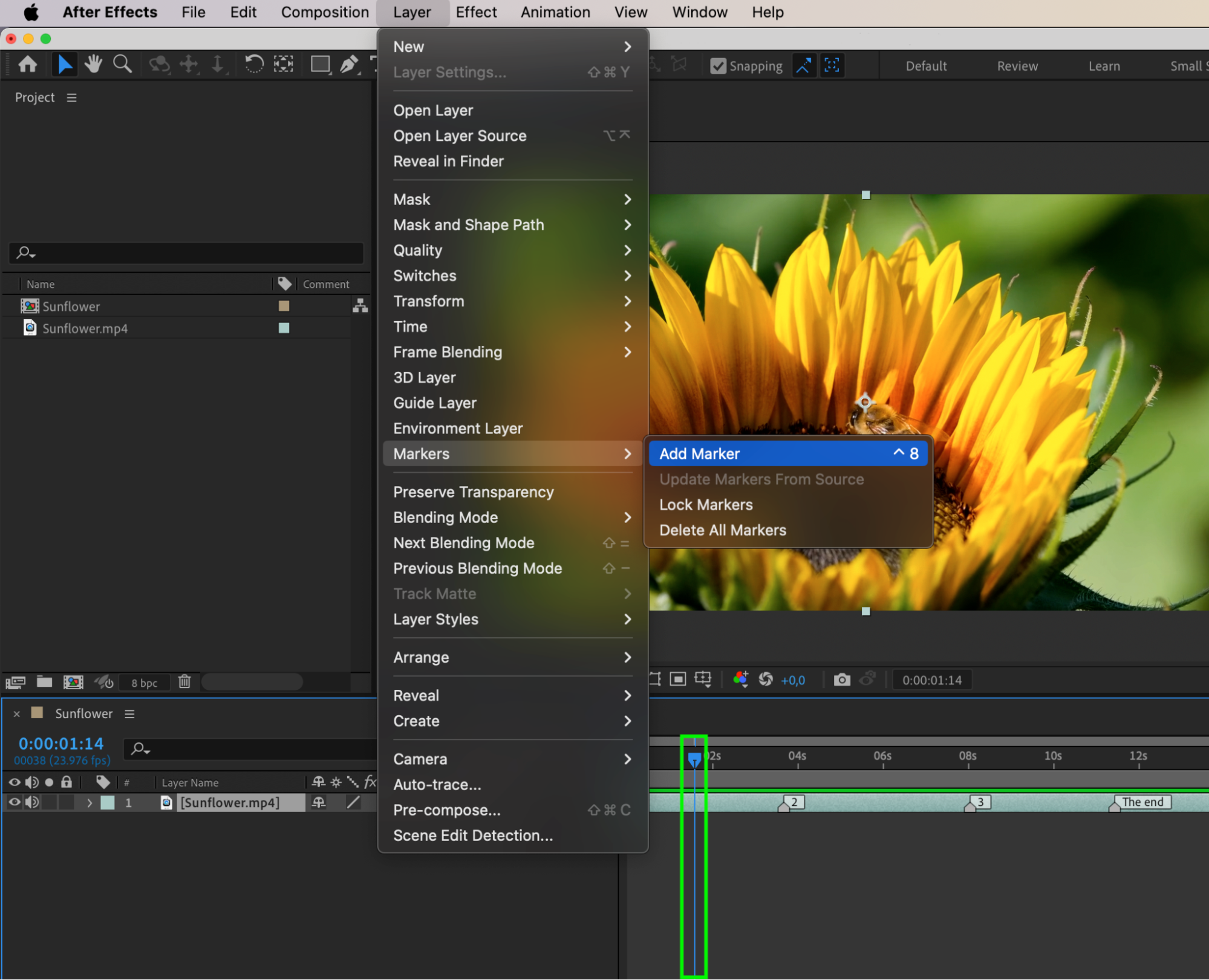Click the 8 bpc color depth button
The image size is (1209, 980).
144,683
